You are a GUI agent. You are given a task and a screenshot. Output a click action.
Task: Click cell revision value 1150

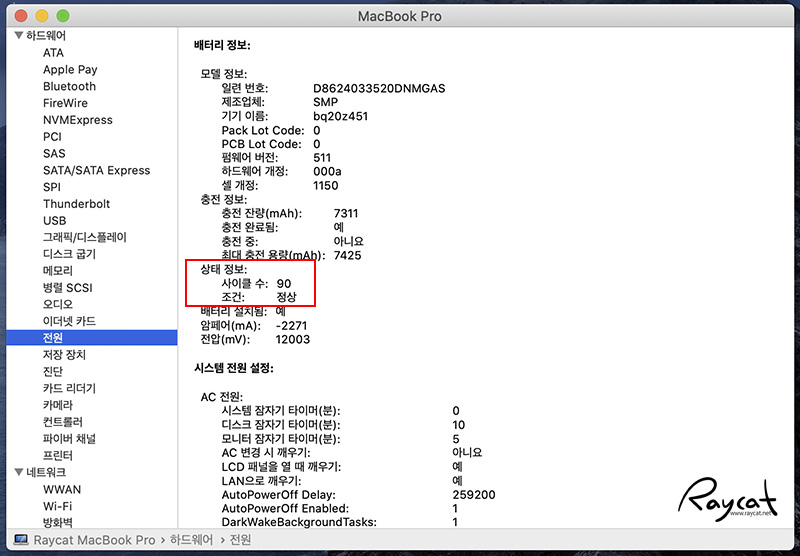pyautogui.click(x=326, y=185)
